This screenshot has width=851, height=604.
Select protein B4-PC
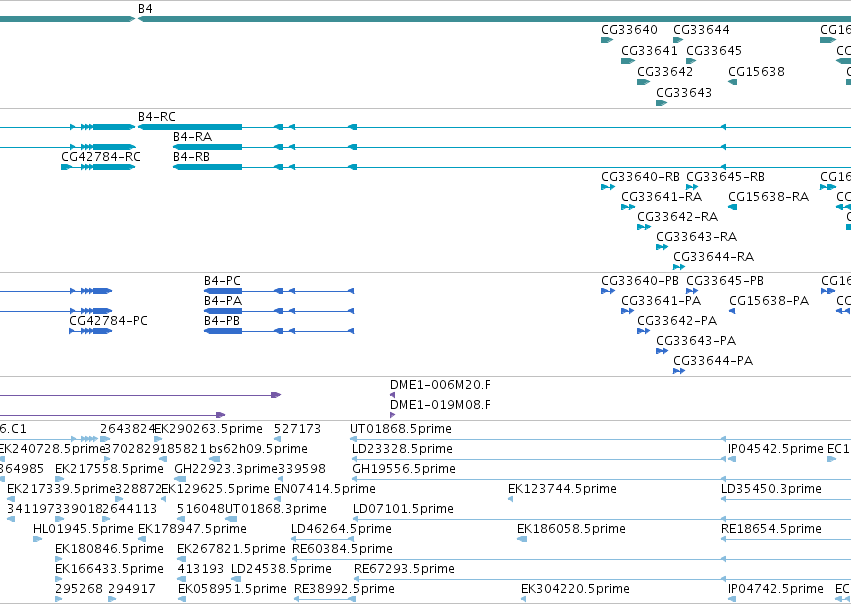(x=222, y=281)
